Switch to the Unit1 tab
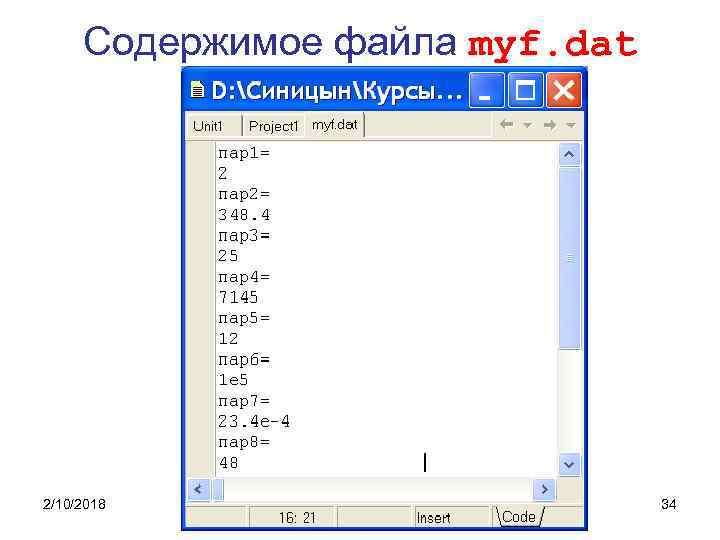720x540 pixels. coord(208,126)
